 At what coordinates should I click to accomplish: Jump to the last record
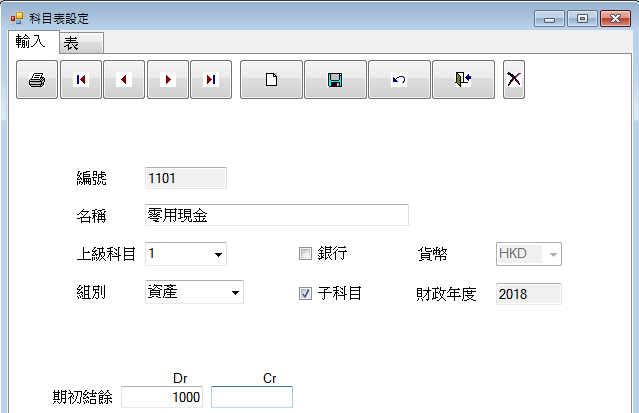click(x=211, y=80)
